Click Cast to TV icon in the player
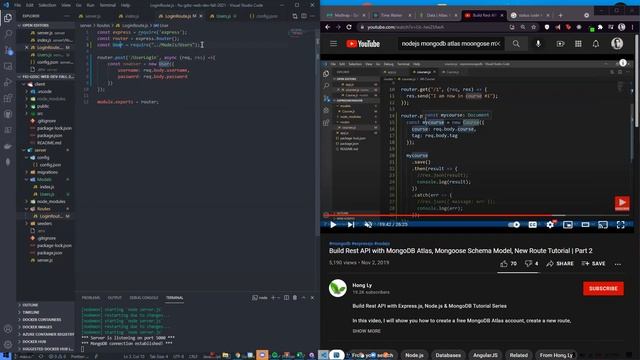 (603, 224)
